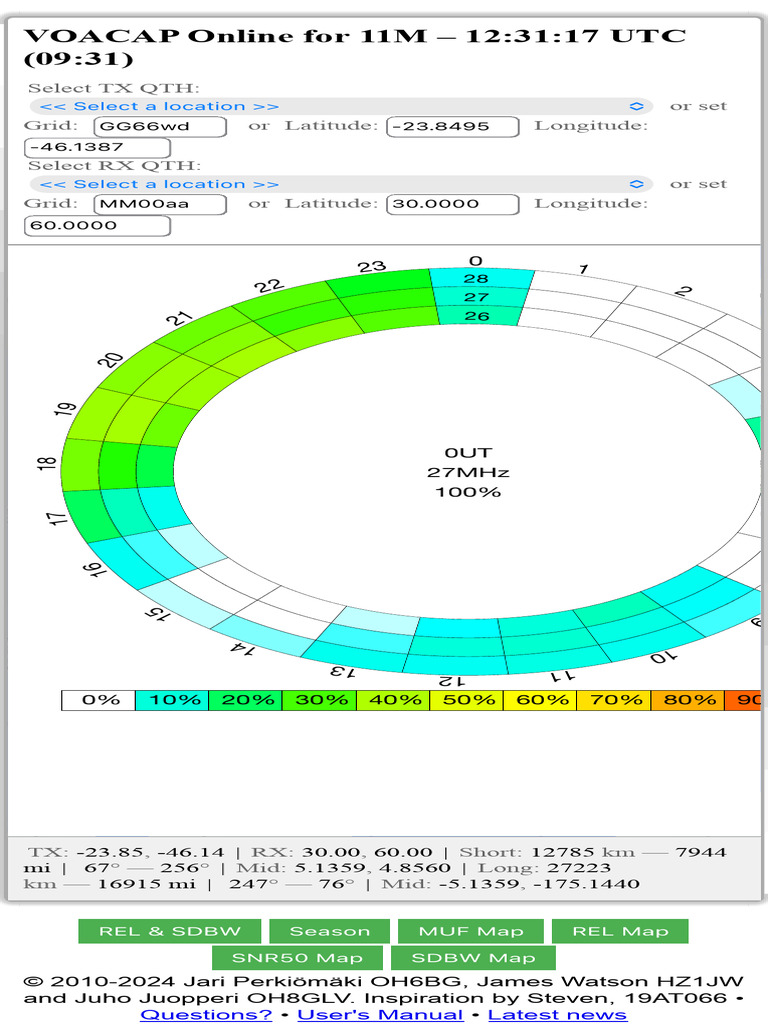Screen dimensions: 768x1024
Task: Open the Season chart button
Action: 330,931
